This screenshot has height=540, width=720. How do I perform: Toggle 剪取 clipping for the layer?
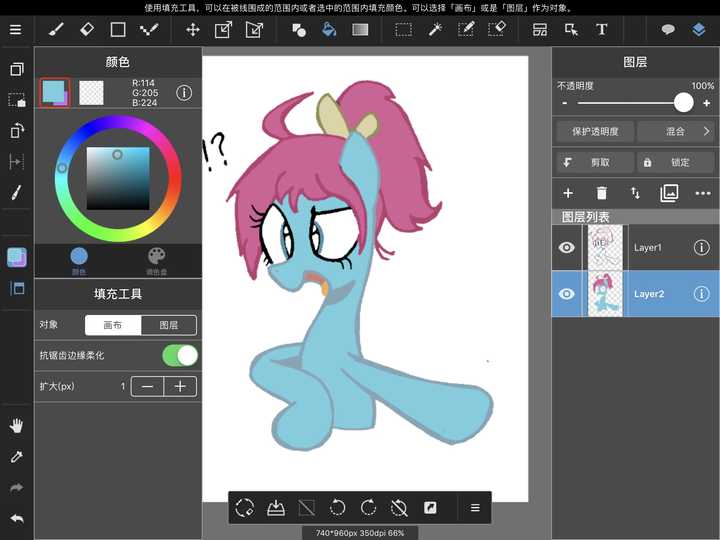coord(595,163)
